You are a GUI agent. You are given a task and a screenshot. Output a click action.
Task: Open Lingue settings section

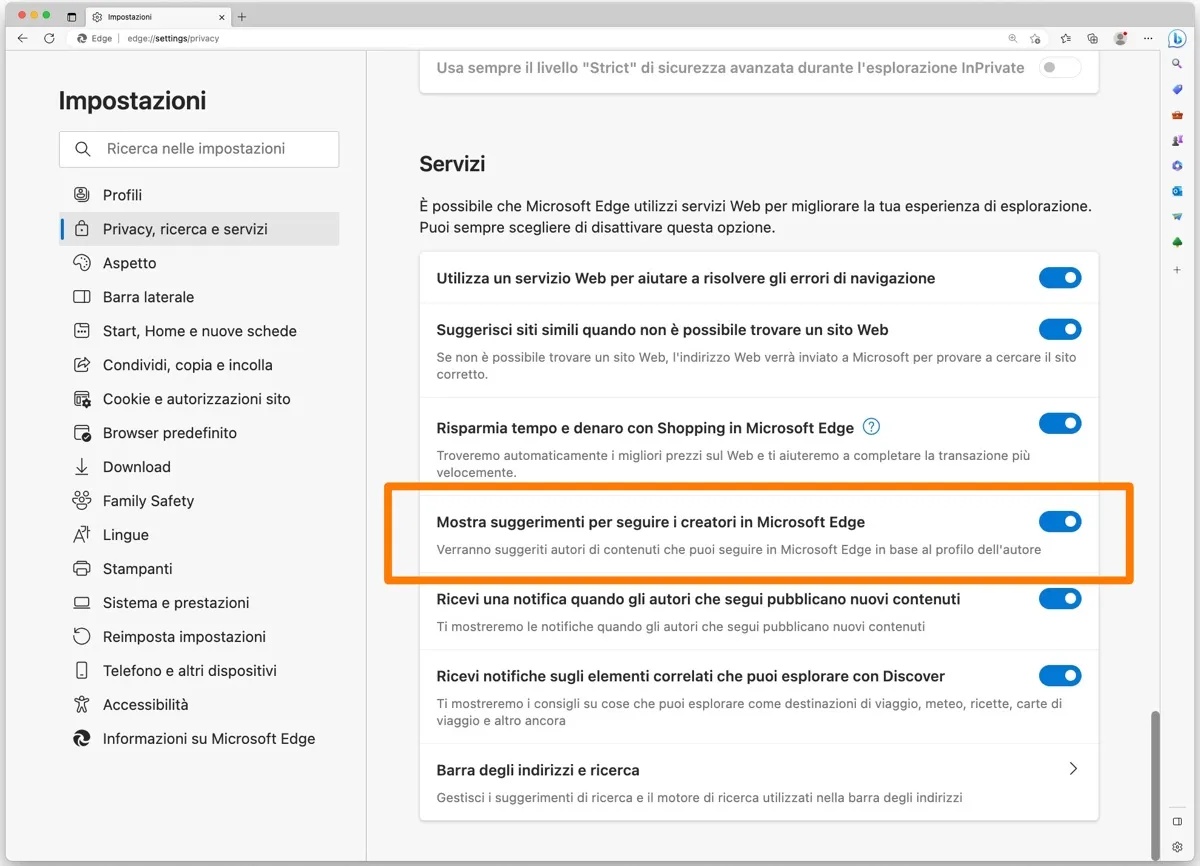pyautogui.click(x=199, y=535)
